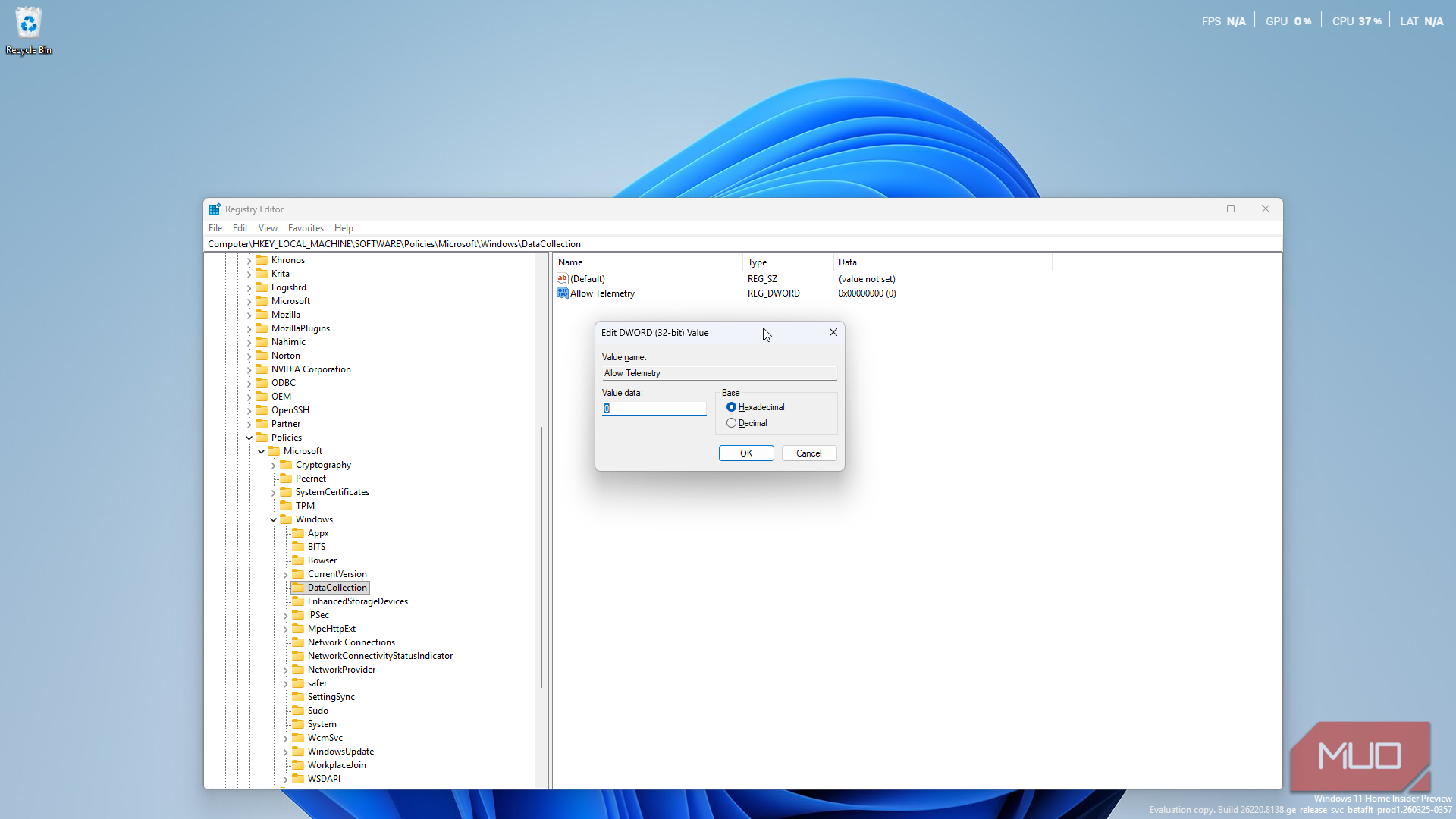Cancel the Edit DWORD dialog
This screenshot has width=1456, height=819.
[809, 453]
